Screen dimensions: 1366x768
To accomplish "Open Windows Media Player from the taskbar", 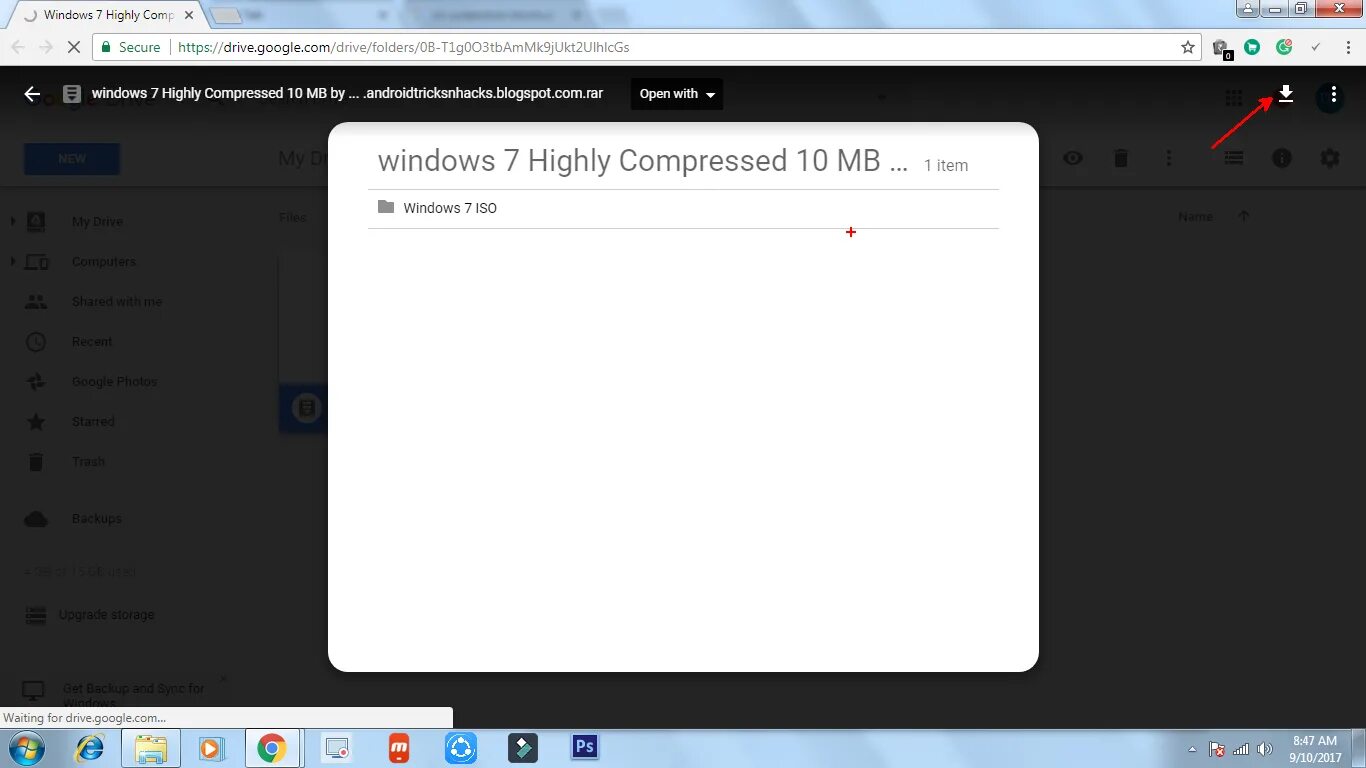I will 210,748.
